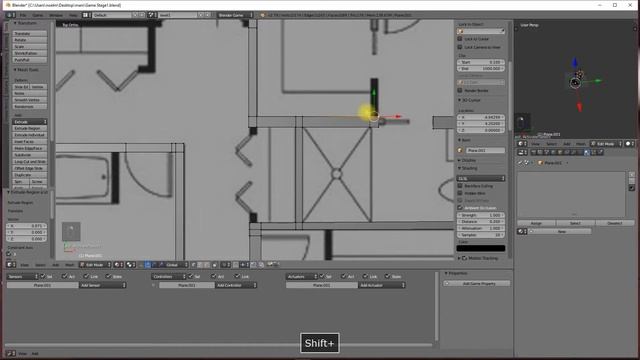This screenshot has width=640, height=360.
Task: Click the Shrink/Fatten button
Action: click(x=29, y=53)
